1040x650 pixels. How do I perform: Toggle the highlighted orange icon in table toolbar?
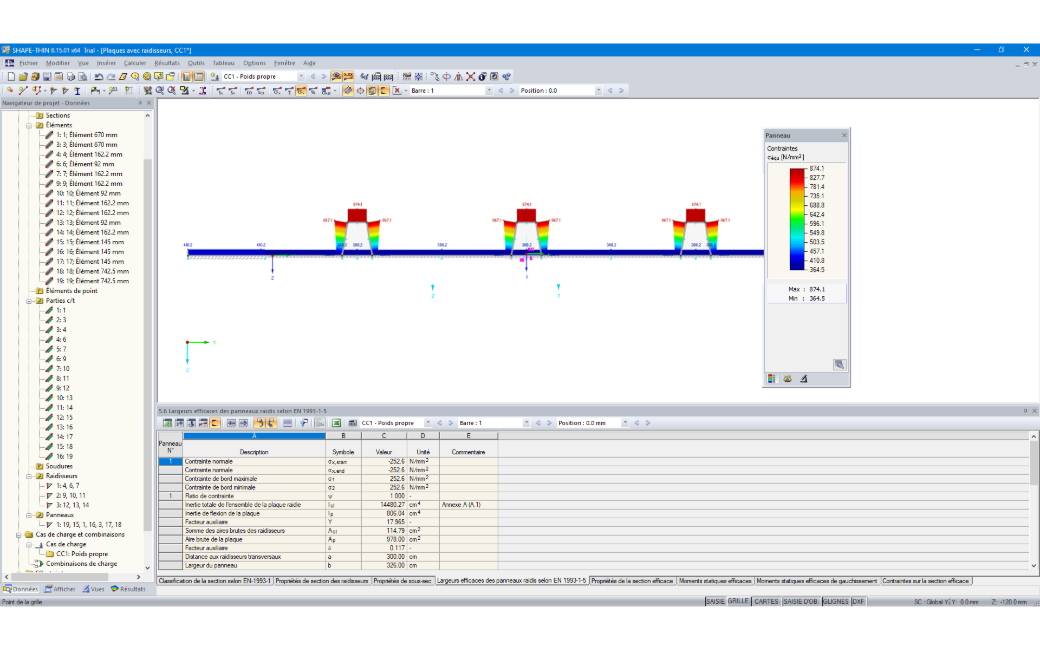tap(215, 422)
